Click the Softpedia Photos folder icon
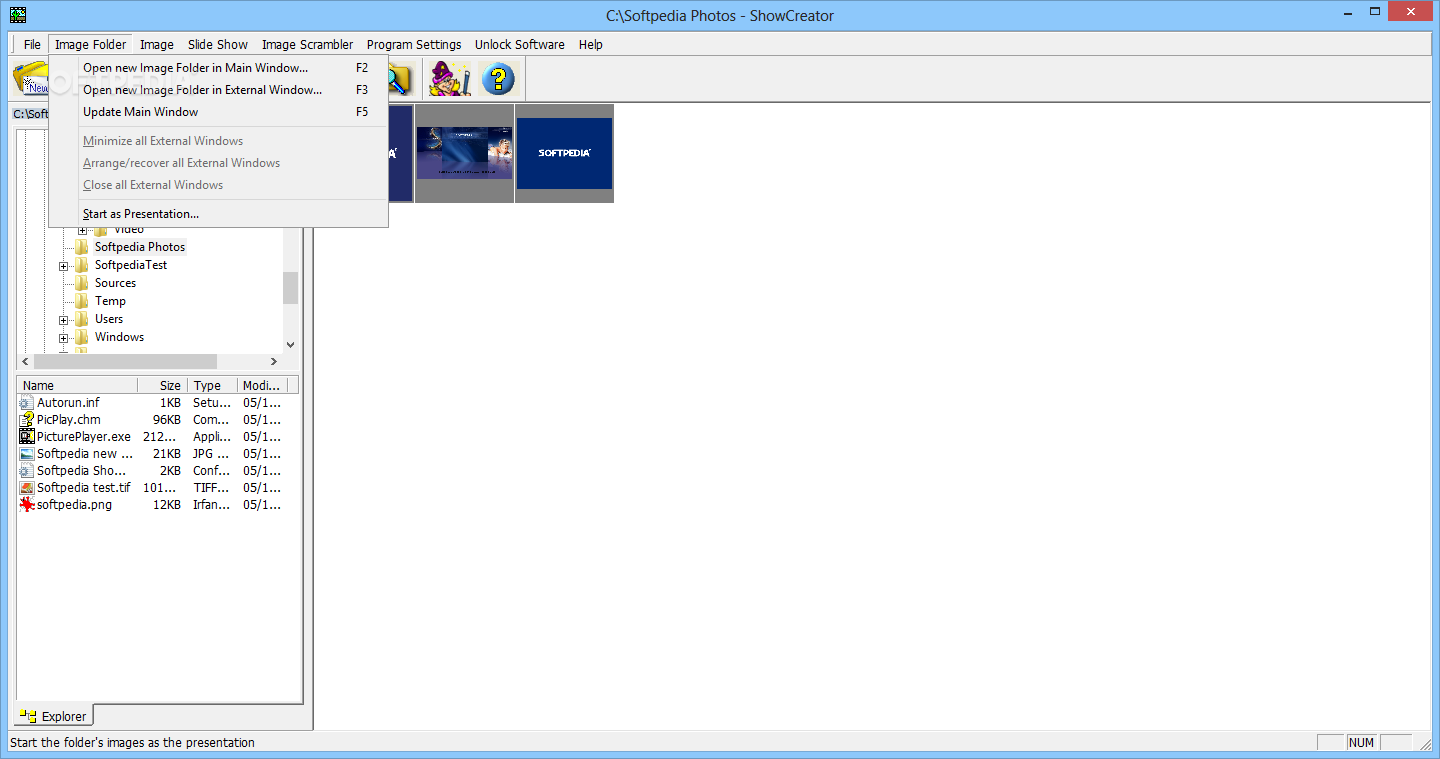The width and height of the screenshot is (1440, 759). [82, 247]
